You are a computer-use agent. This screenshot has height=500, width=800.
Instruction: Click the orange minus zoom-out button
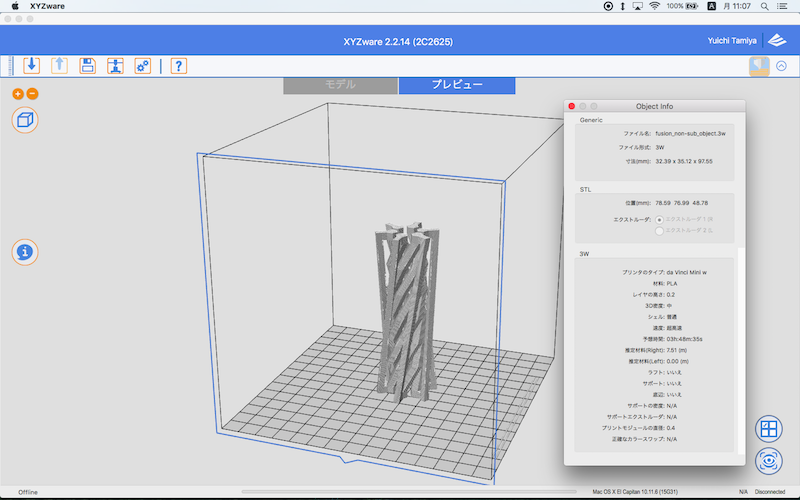click(32, 94)
